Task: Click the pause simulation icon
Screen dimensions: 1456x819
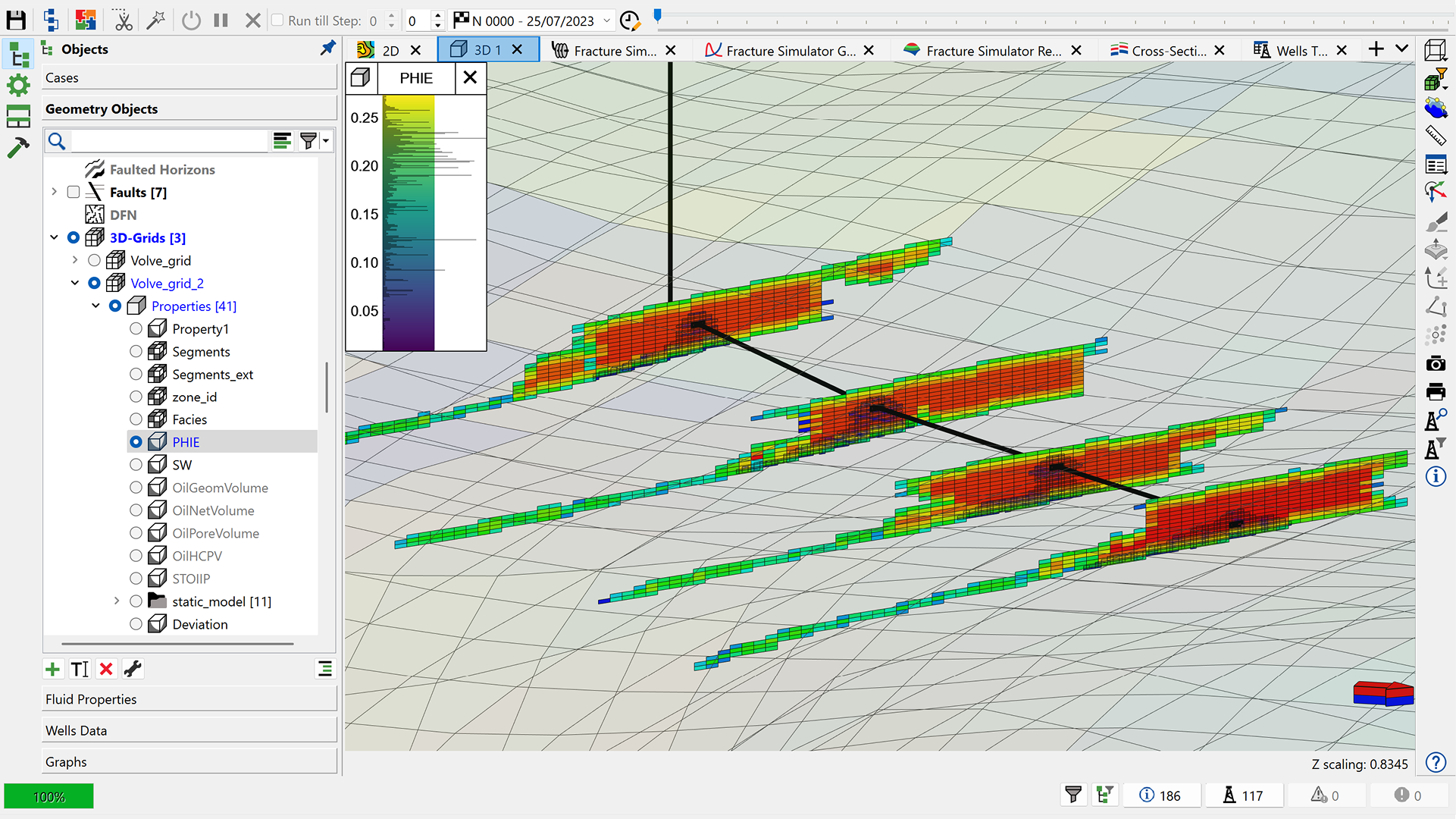Action: [x=221, y=20]
